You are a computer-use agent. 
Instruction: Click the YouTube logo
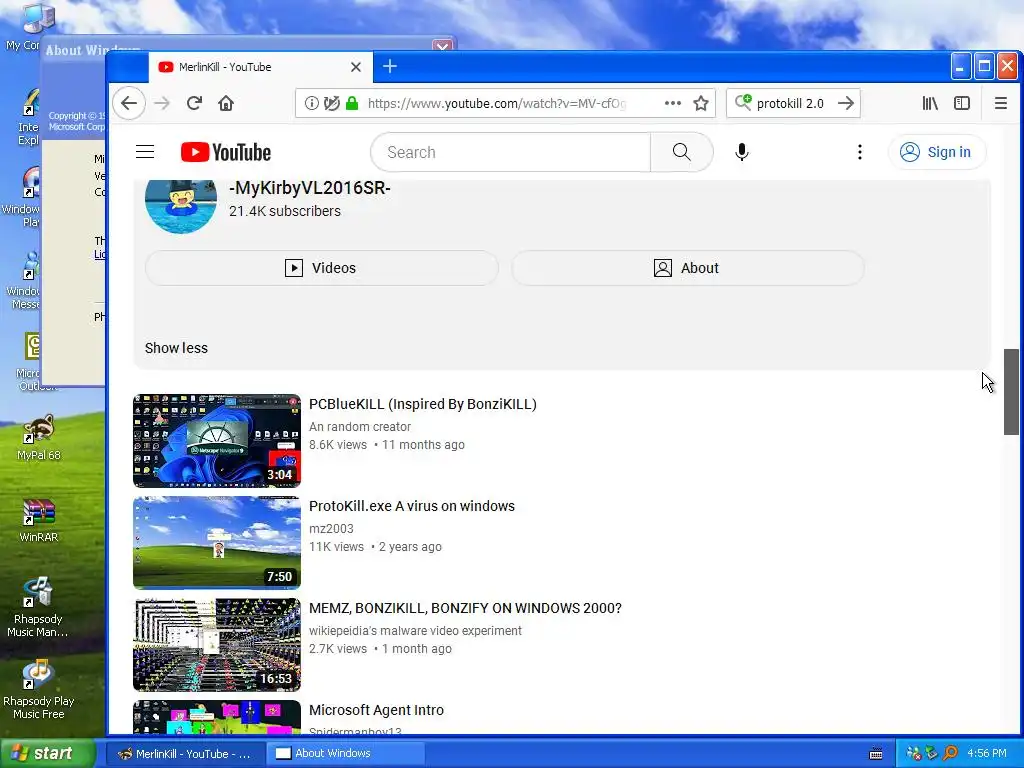(225, 152)
